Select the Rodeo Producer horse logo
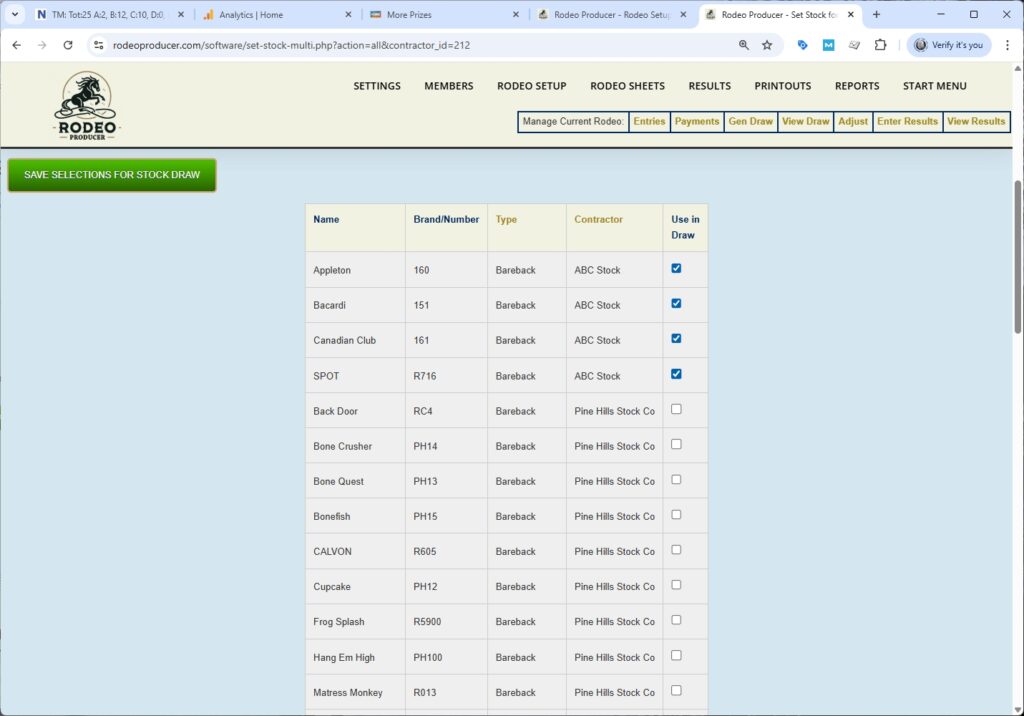 click(x=85, y=103)
